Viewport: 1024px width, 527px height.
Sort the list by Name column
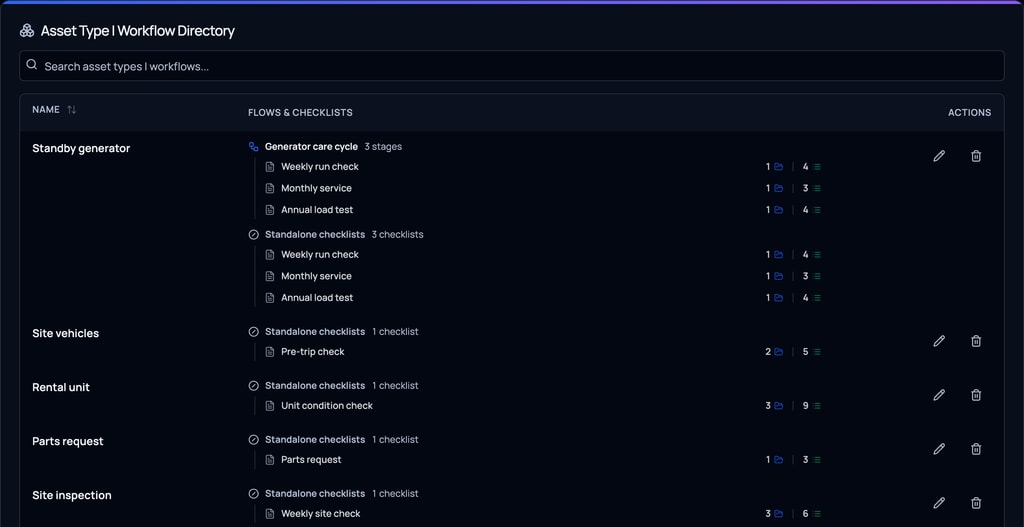point(72,110)
